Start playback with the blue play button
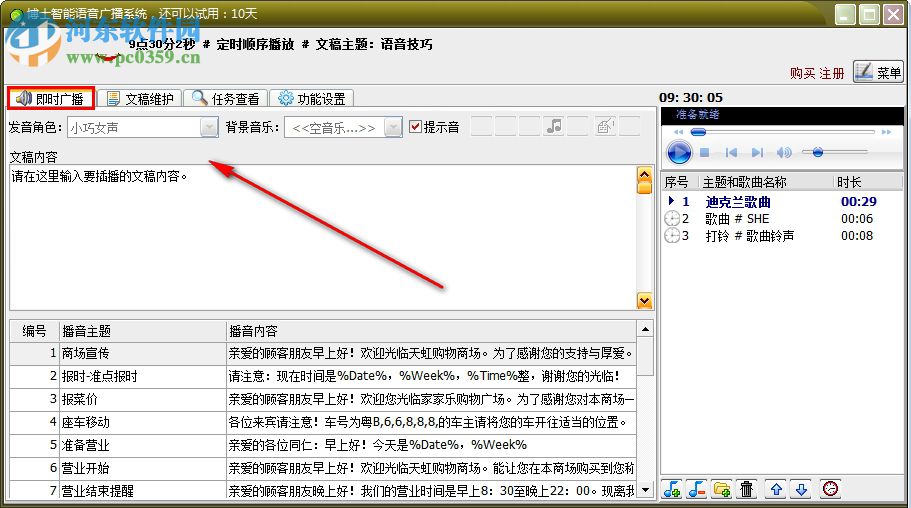 tap(679, 153)
